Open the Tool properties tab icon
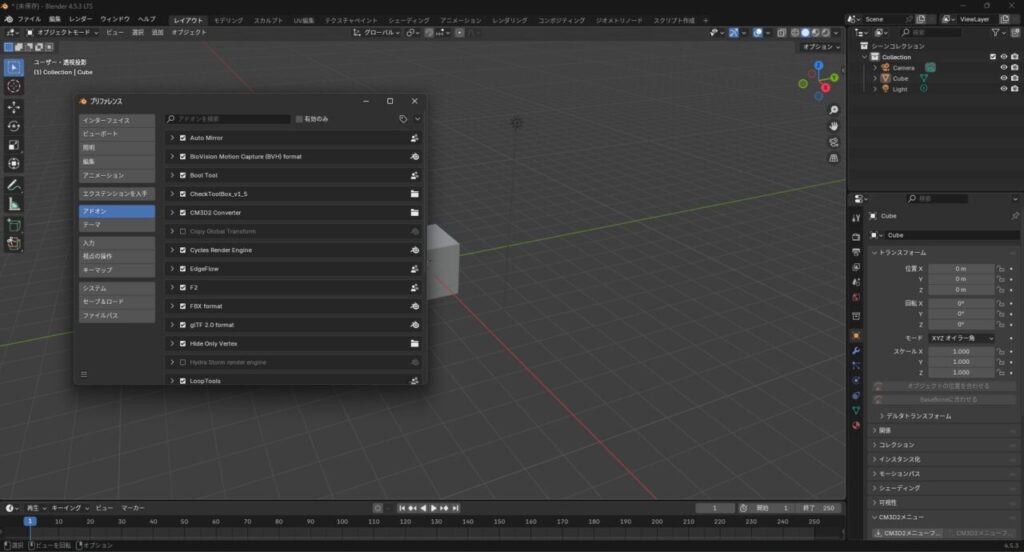Screen dimensions: 1024x552 pos(856,218)
